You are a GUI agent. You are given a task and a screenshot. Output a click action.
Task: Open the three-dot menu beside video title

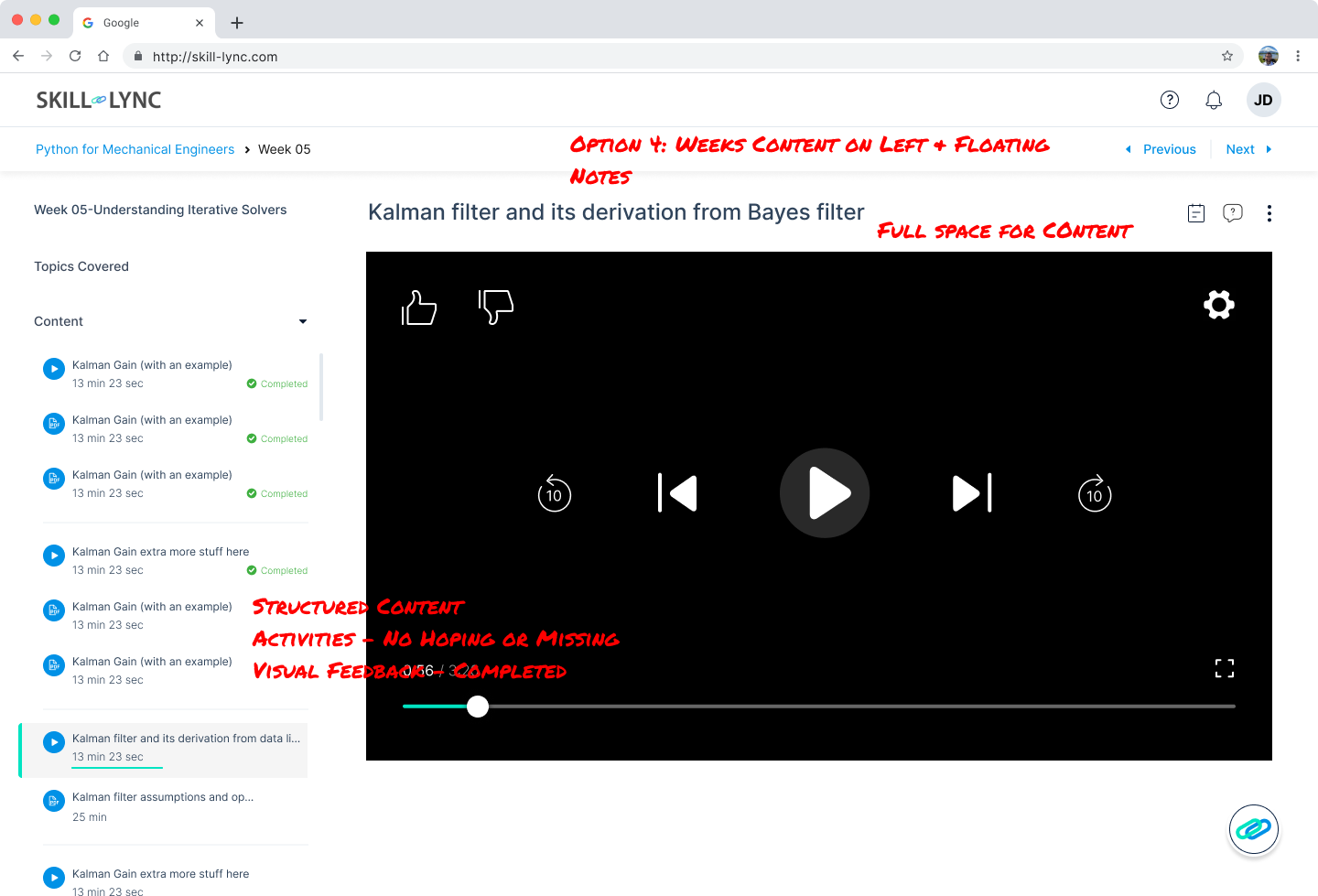(1269, 213)
